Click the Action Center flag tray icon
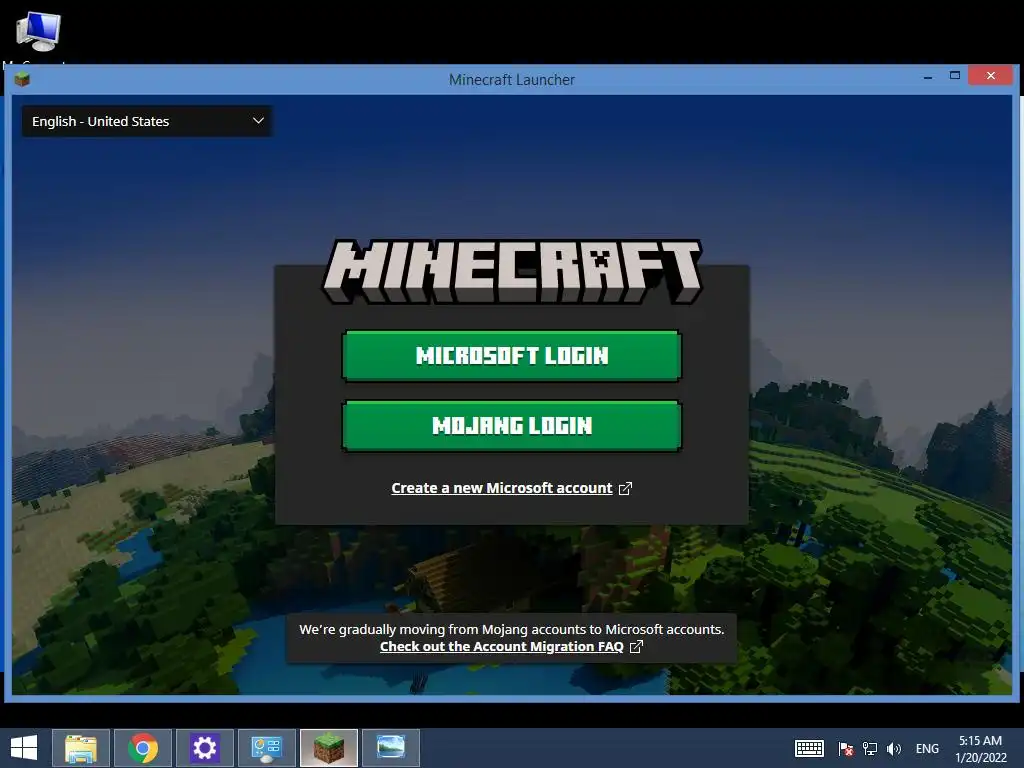 [x=846, y=748]
